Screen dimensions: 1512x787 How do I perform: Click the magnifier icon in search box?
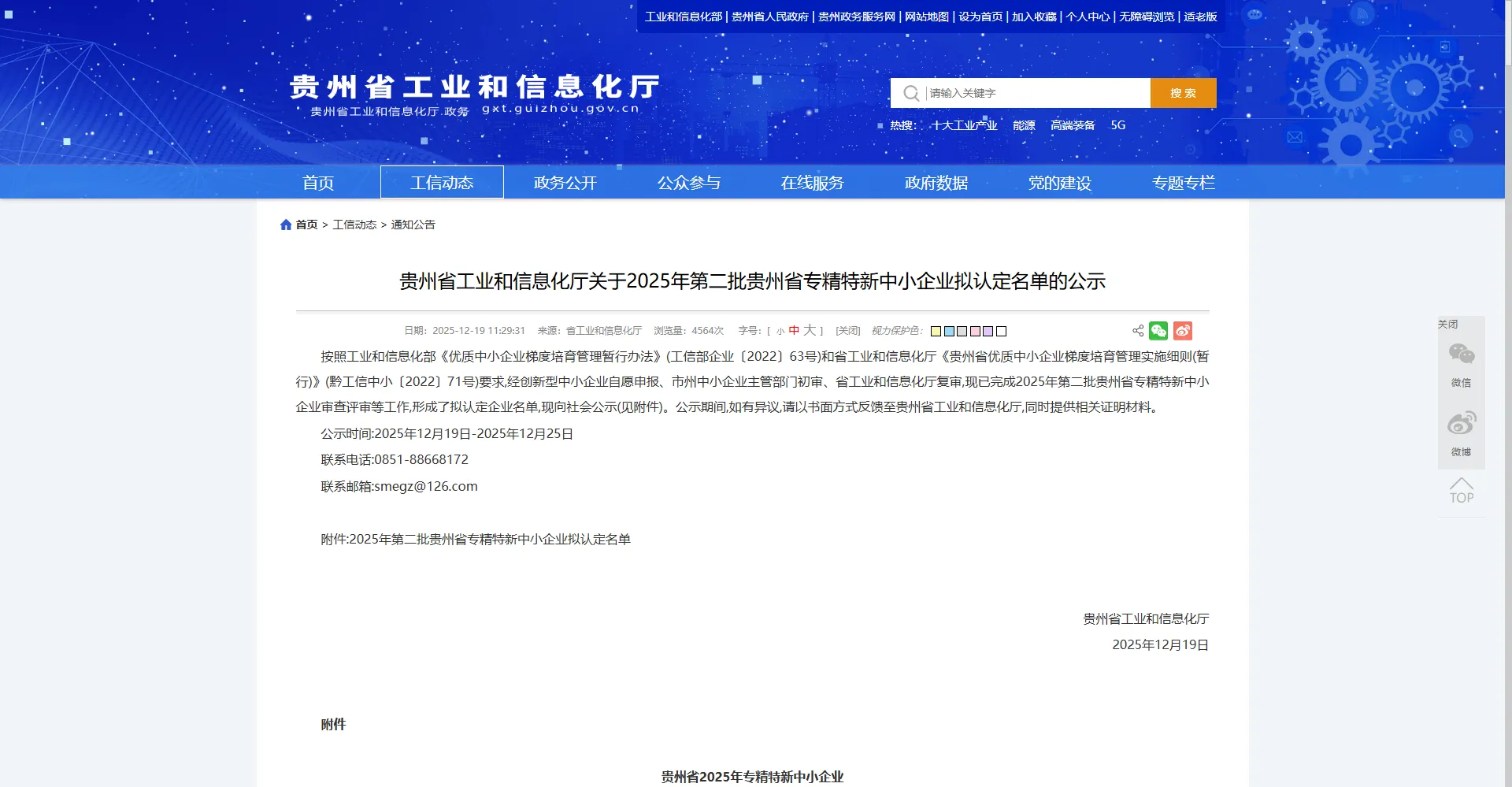tap(910, 93)
